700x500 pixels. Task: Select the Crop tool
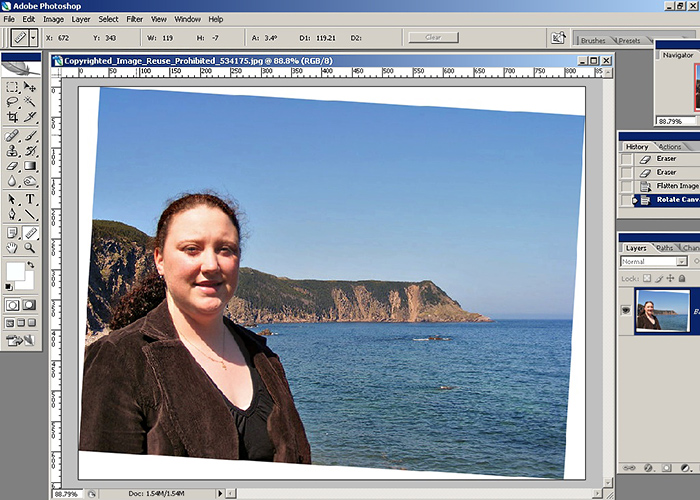(x=12, y=117)
